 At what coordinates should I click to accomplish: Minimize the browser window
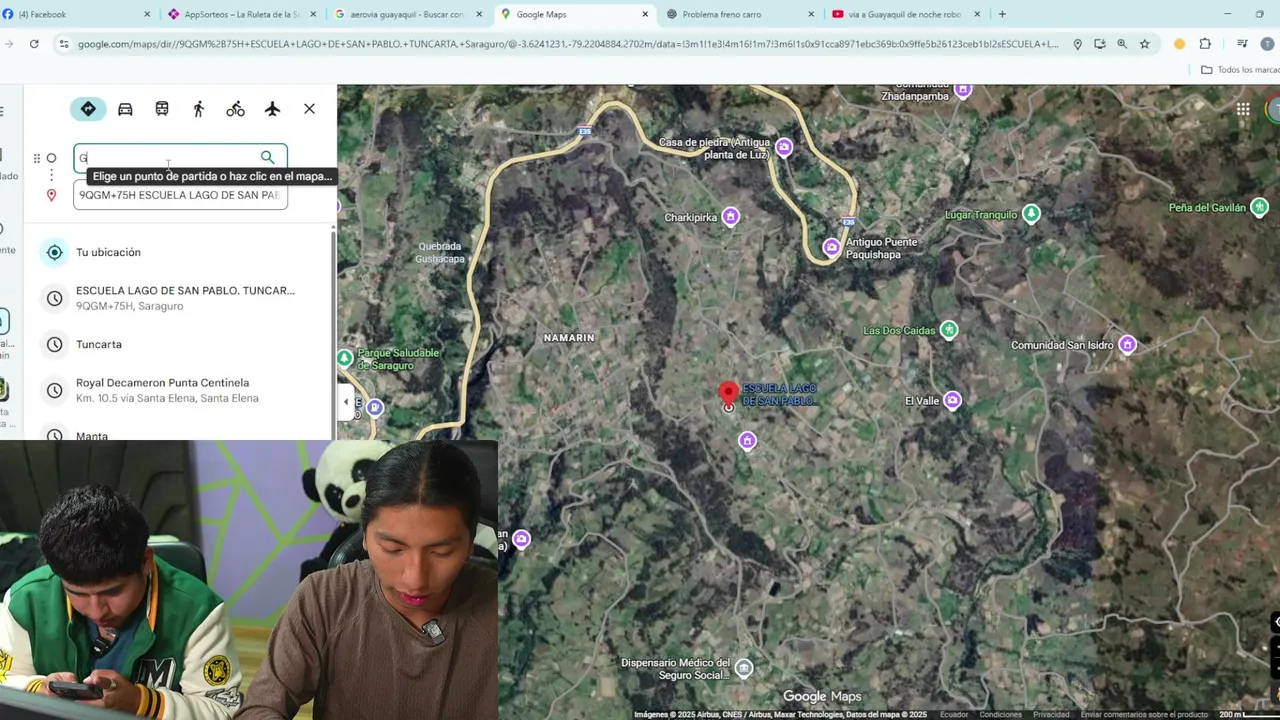tap(1227, 14)
